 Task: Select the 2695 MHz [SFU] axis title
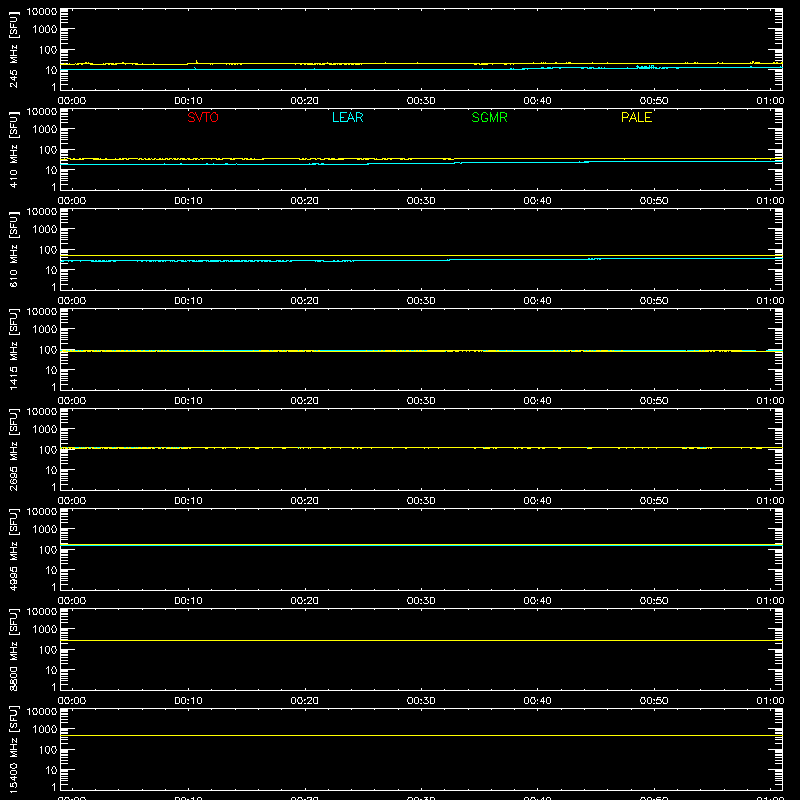coord(13,449)
